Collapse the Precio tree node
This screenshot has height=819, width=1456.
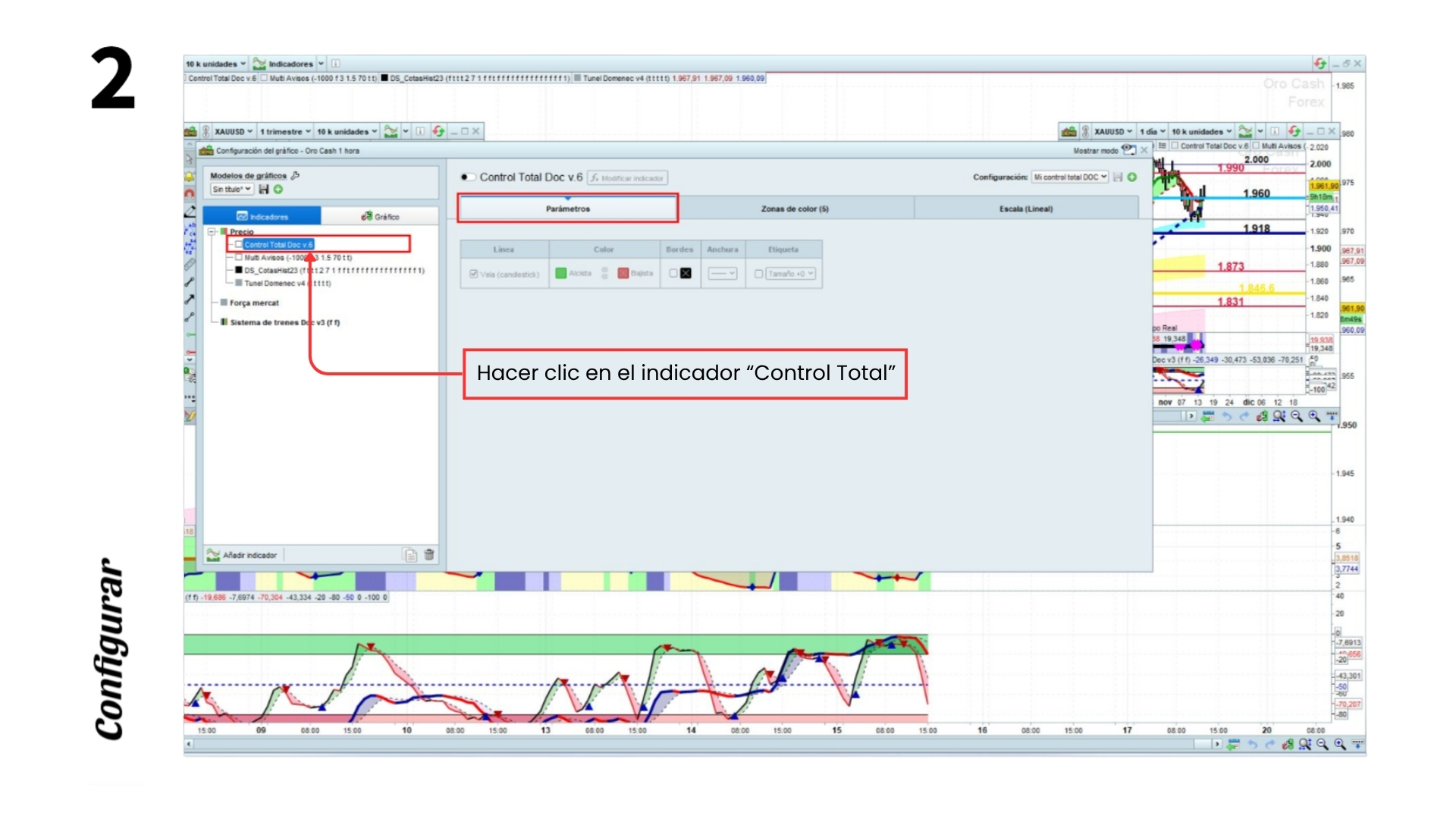point(212,231)
